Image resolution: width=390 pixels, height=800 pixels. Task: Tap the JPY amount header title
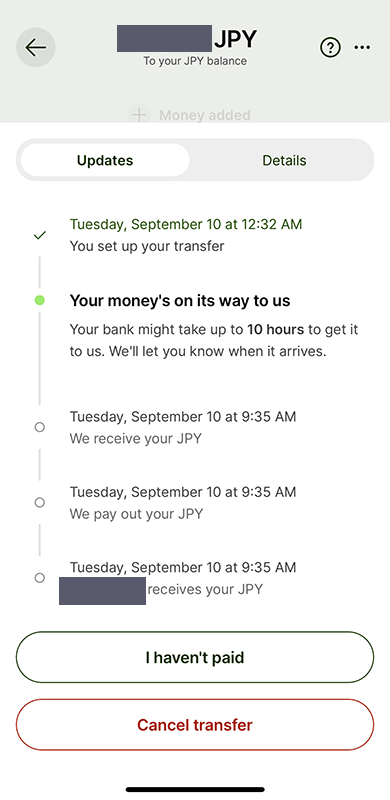tap(186, 38)
